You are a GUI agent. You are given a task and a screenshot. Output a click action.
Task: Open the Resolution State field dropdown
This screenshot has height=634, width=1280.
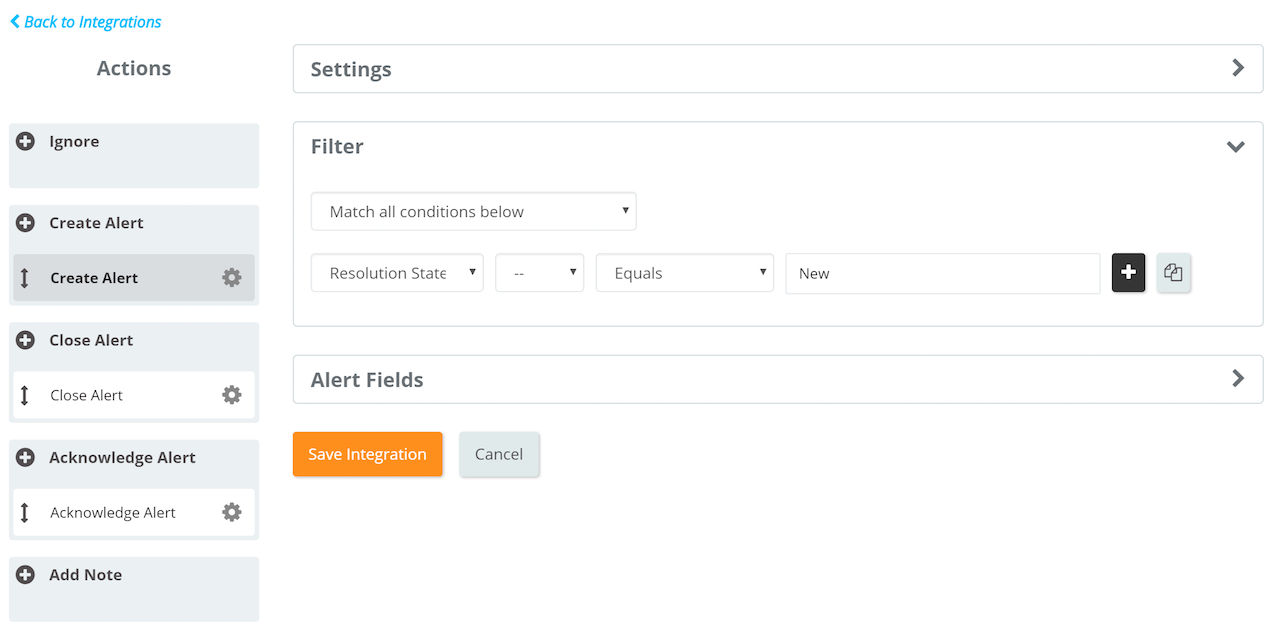tap(398, 273)
